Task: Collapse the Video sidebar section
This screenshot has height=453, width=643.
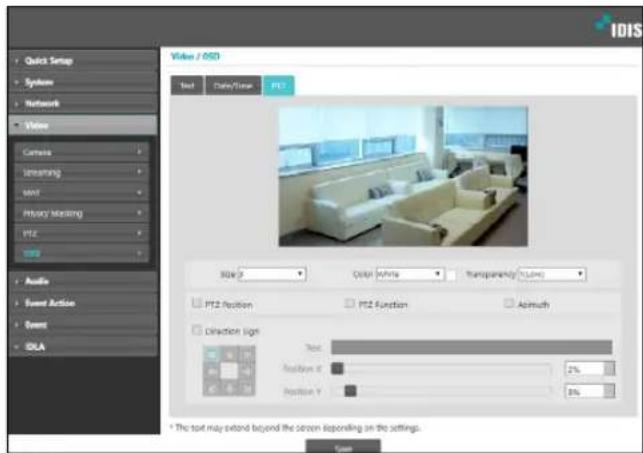Action: coord(82,125)
